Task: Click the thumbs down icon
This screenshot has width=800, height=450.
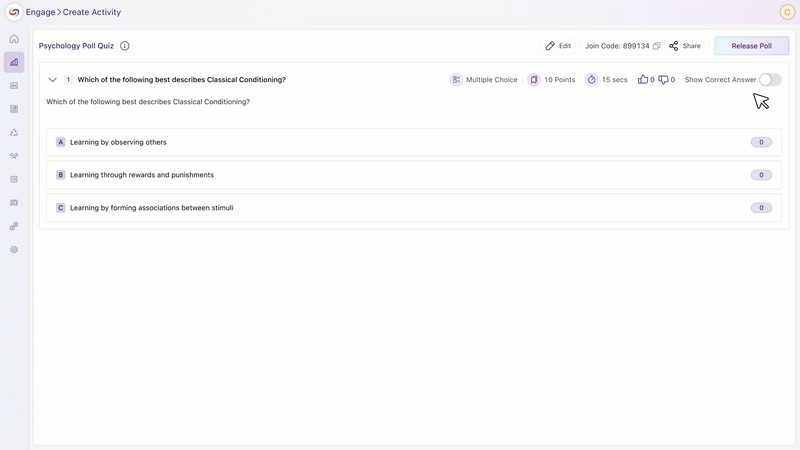Action: click(x=664, y=80)
